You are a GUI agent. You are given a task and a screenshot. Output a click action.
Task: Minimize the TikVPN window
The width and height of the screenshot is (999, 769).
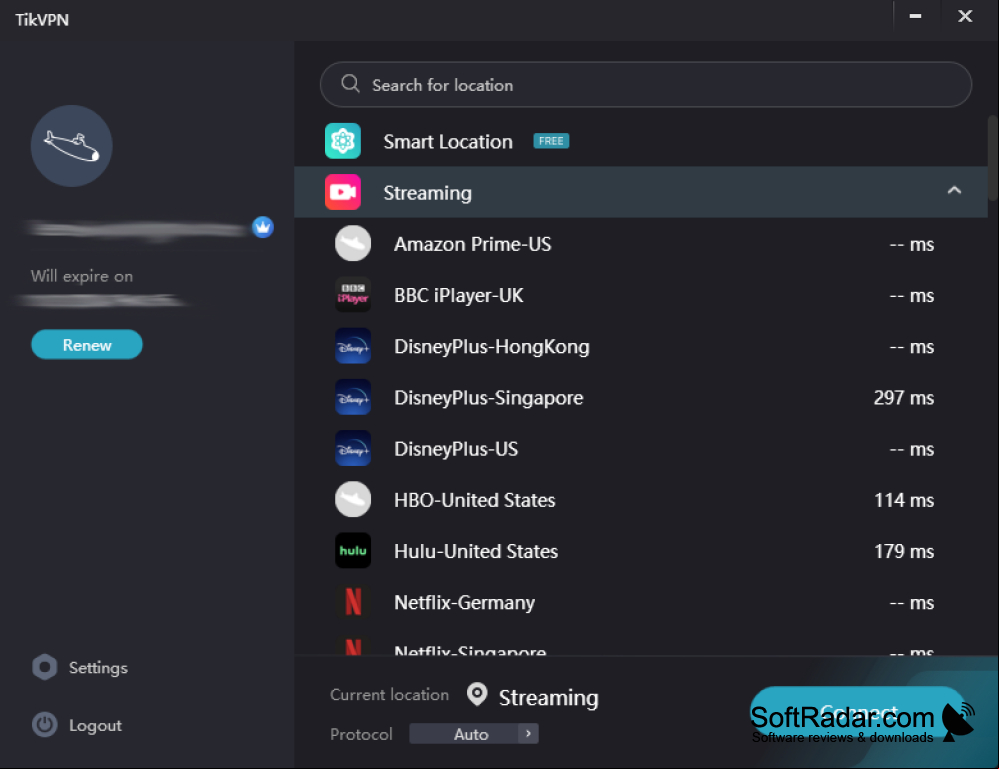(915, 16)
